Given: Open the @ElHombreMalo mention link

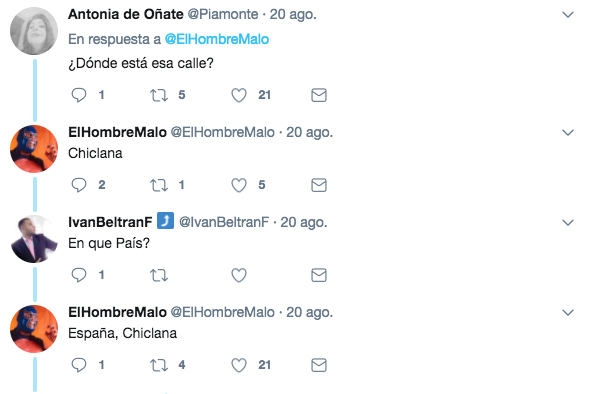Looking at the screenshot, I should [217, 39].
